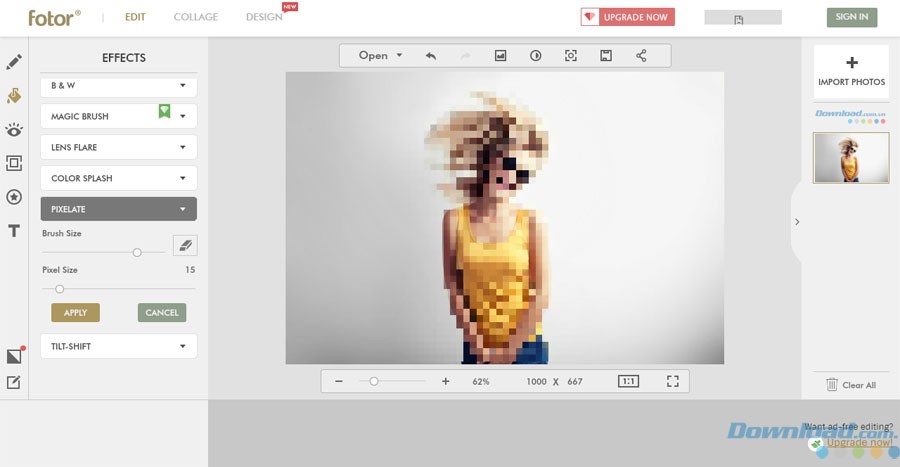Click the gray save button in header
This screenshot has width=900, height=467.
click(743, 18)
